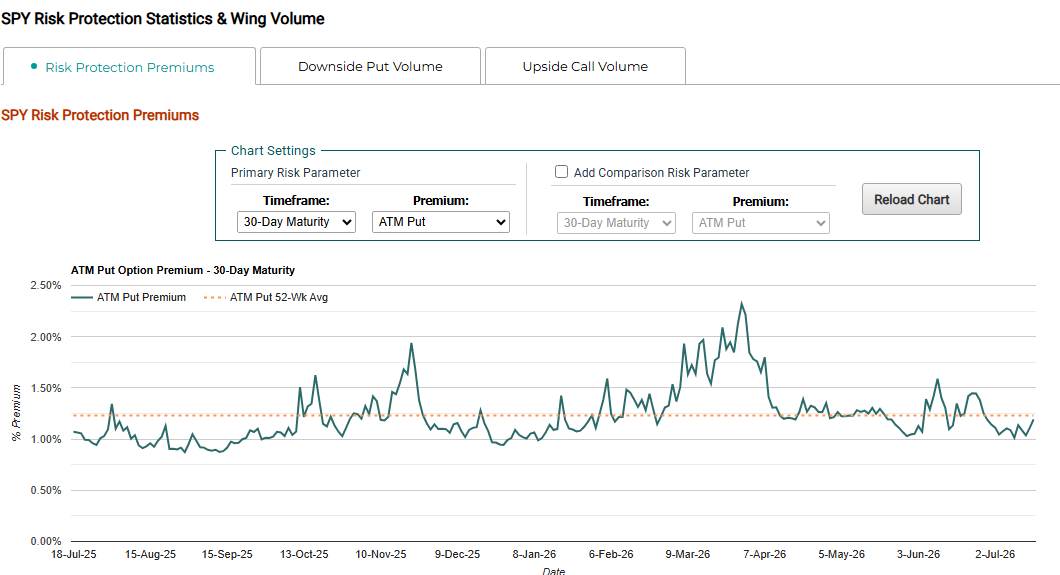Click the 10-Nov-25 date axis label

coord(381,554)
